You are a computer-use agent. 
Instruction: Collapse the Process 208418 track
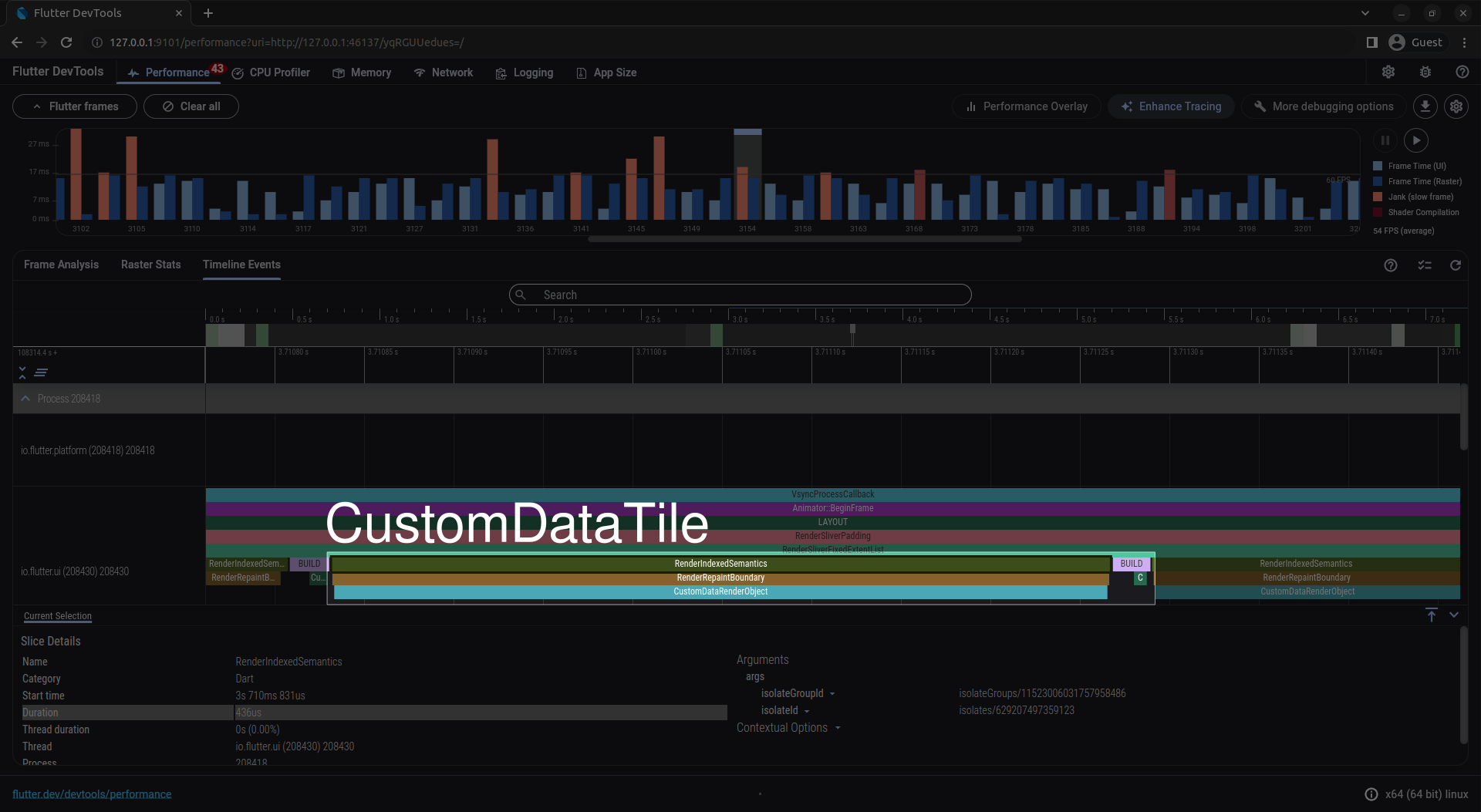[25, 399]
